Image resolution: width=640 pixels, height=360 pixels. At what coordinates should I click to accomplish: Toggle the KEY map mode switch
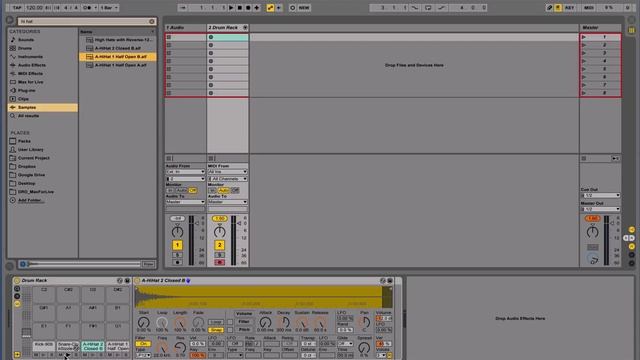(x=569, y=7)
